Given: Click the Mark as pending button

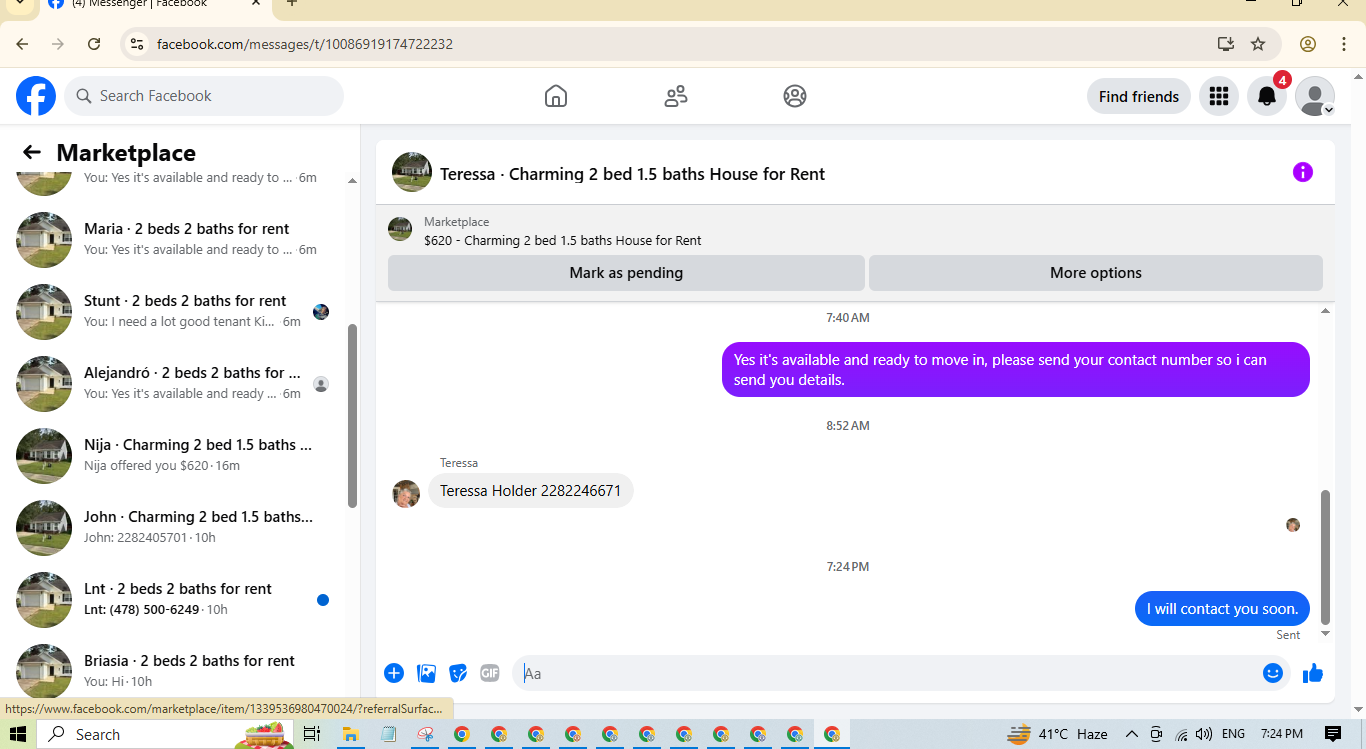Looking at the screenshot, I should (x=626, y=273).
